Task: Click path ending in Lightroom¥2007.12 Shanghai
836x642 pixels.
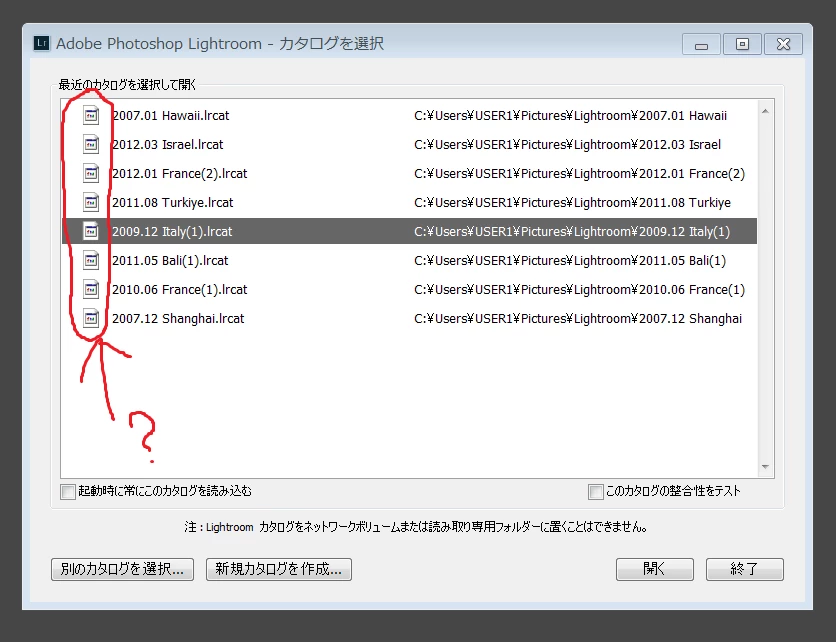Action: pyautogui.click(x=578, y=319)
